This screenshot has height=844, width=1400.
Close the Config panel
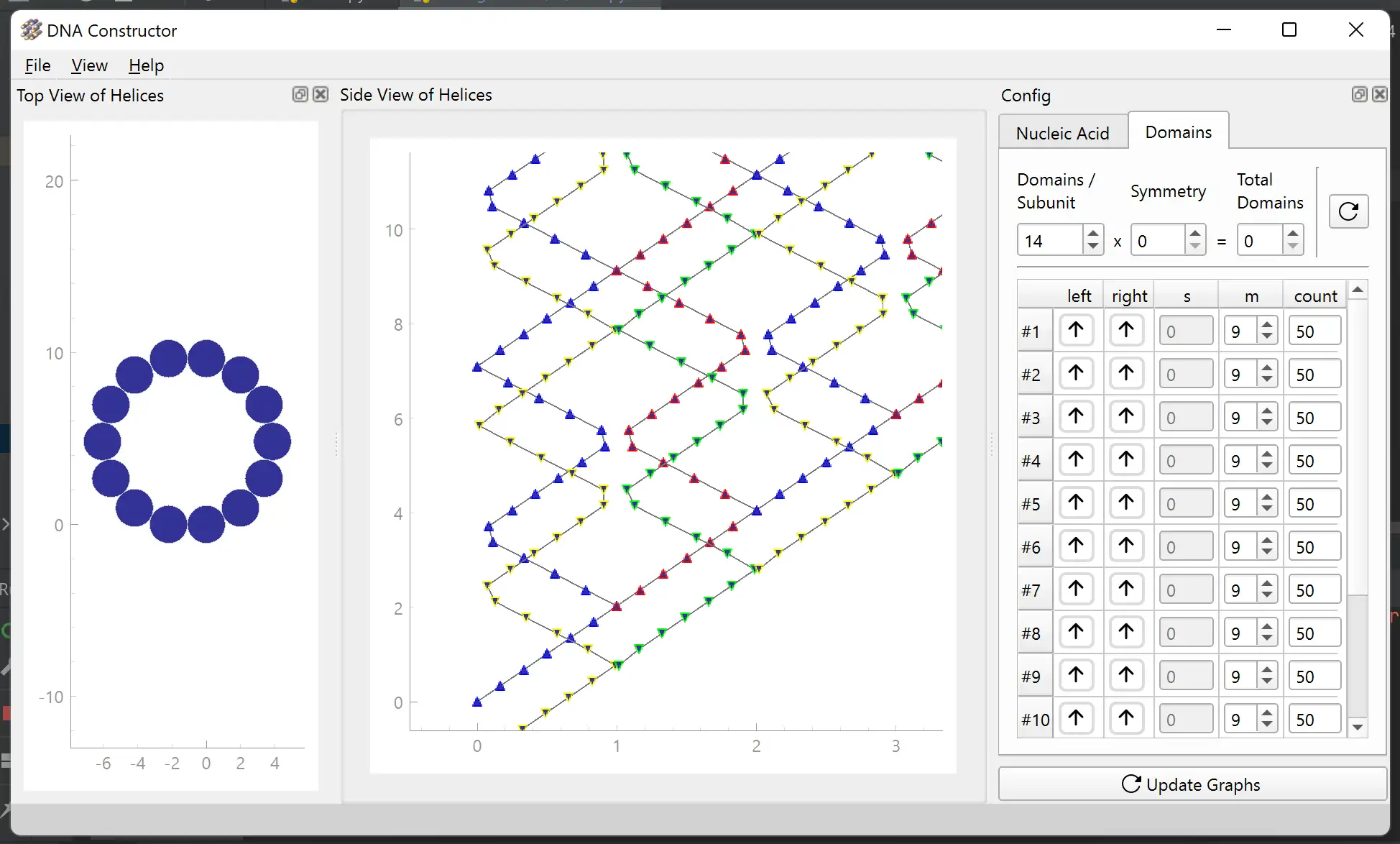(x=1379, y=95)
